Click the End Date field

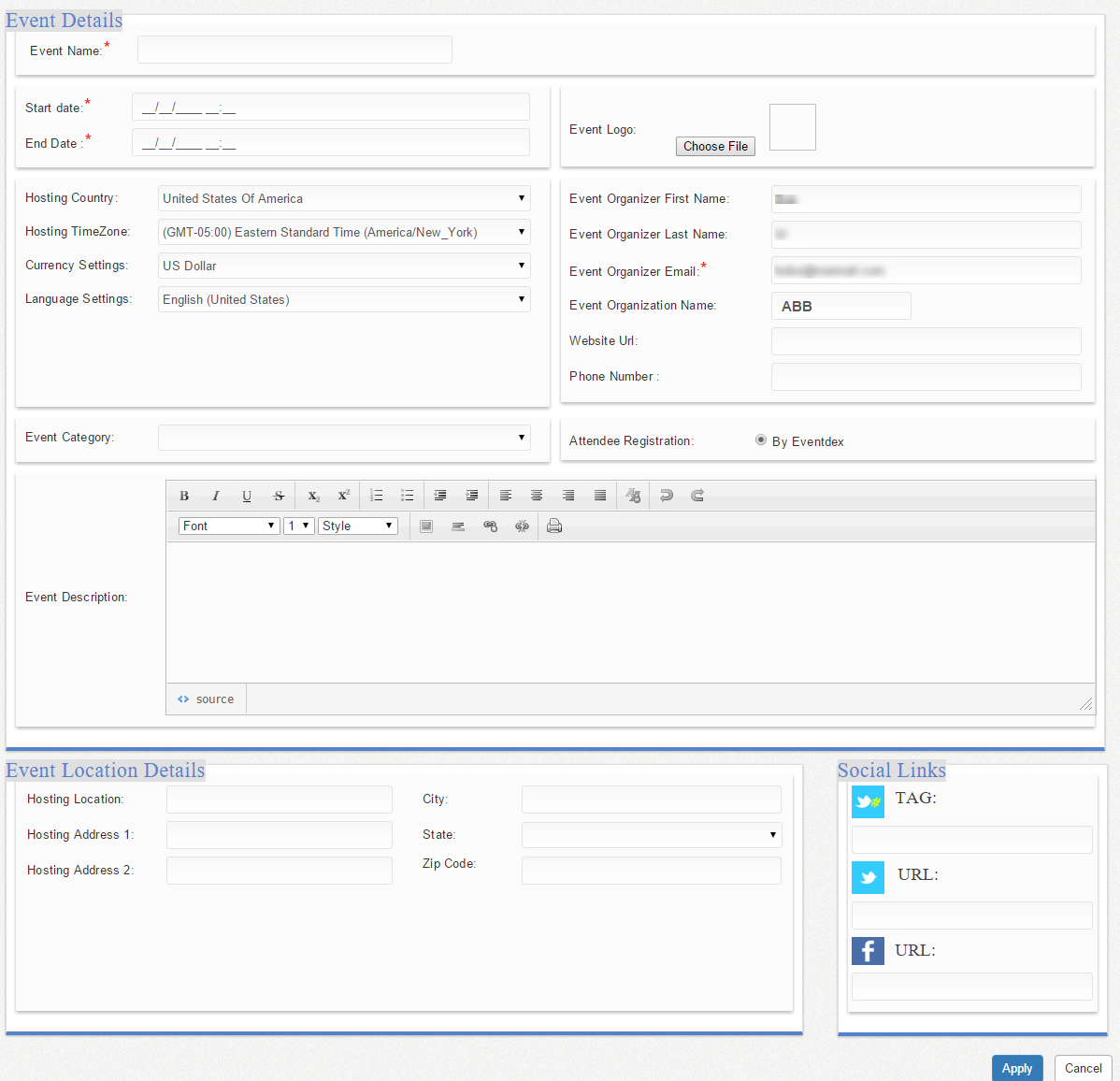tap(331, 142)
